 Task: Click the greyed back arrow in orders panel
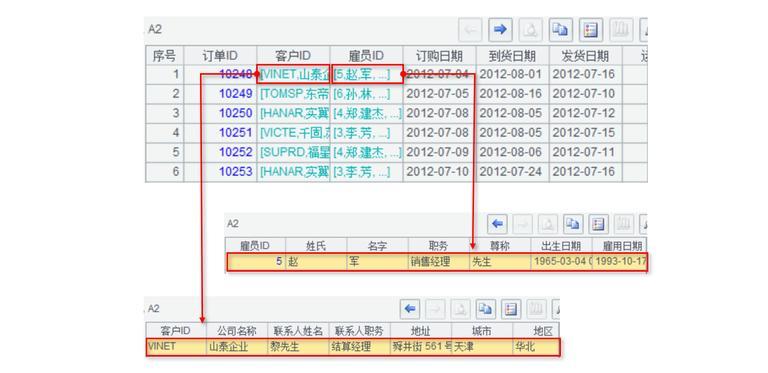[470, 30]
